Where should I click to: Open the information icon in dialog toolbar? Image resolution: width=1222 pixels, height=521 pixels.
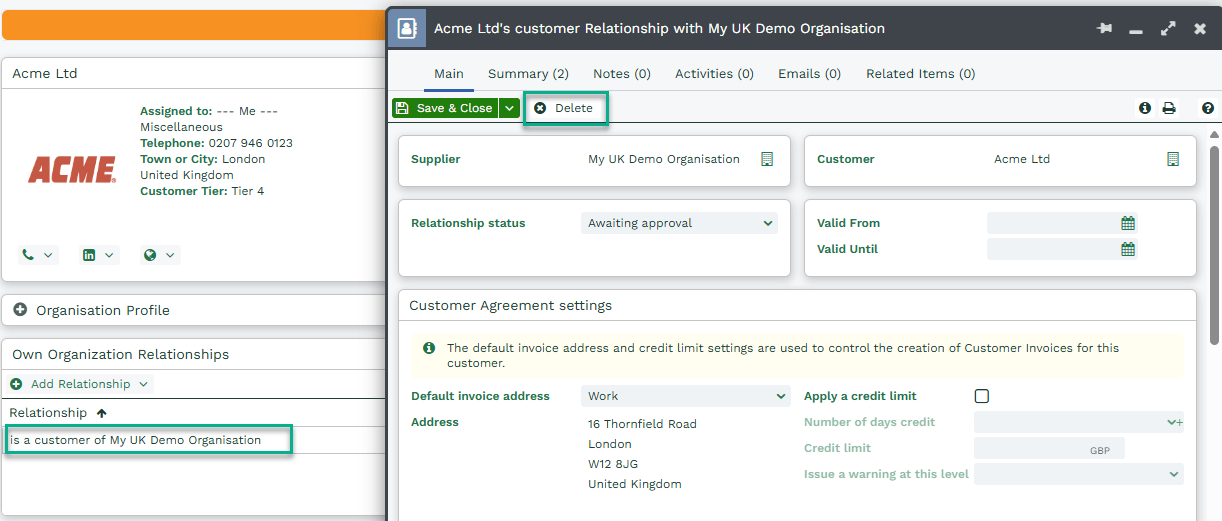[x=1145, y=108]
